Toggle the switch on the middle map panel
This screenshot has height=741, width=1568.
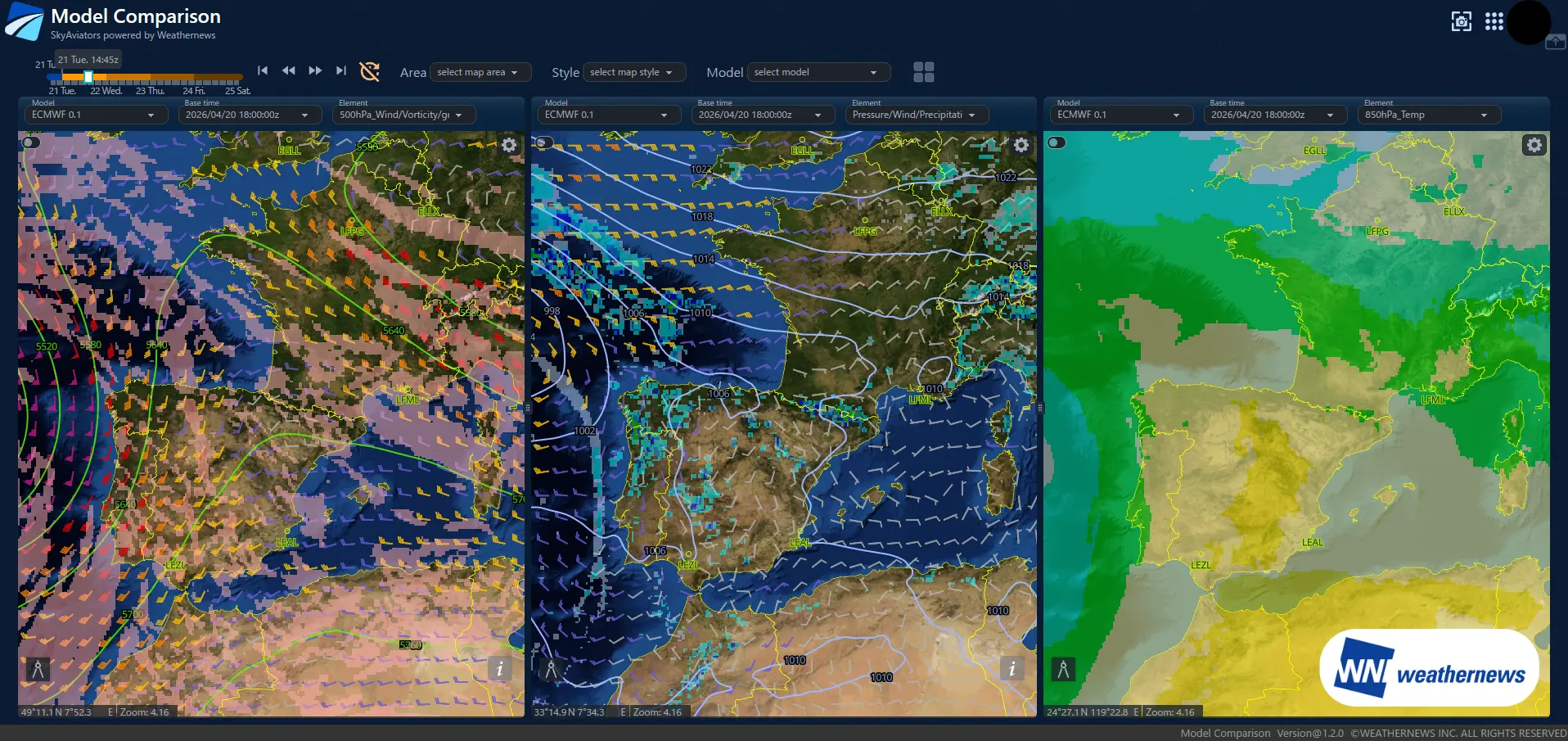543,142
